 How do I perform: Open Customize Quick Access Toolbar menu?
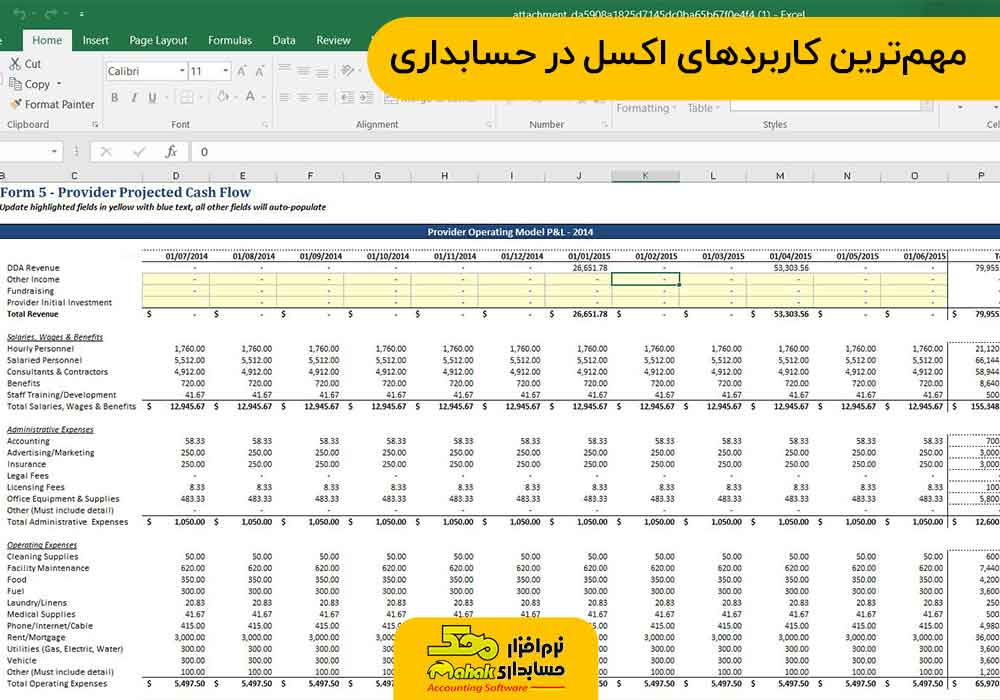point(82,14)
